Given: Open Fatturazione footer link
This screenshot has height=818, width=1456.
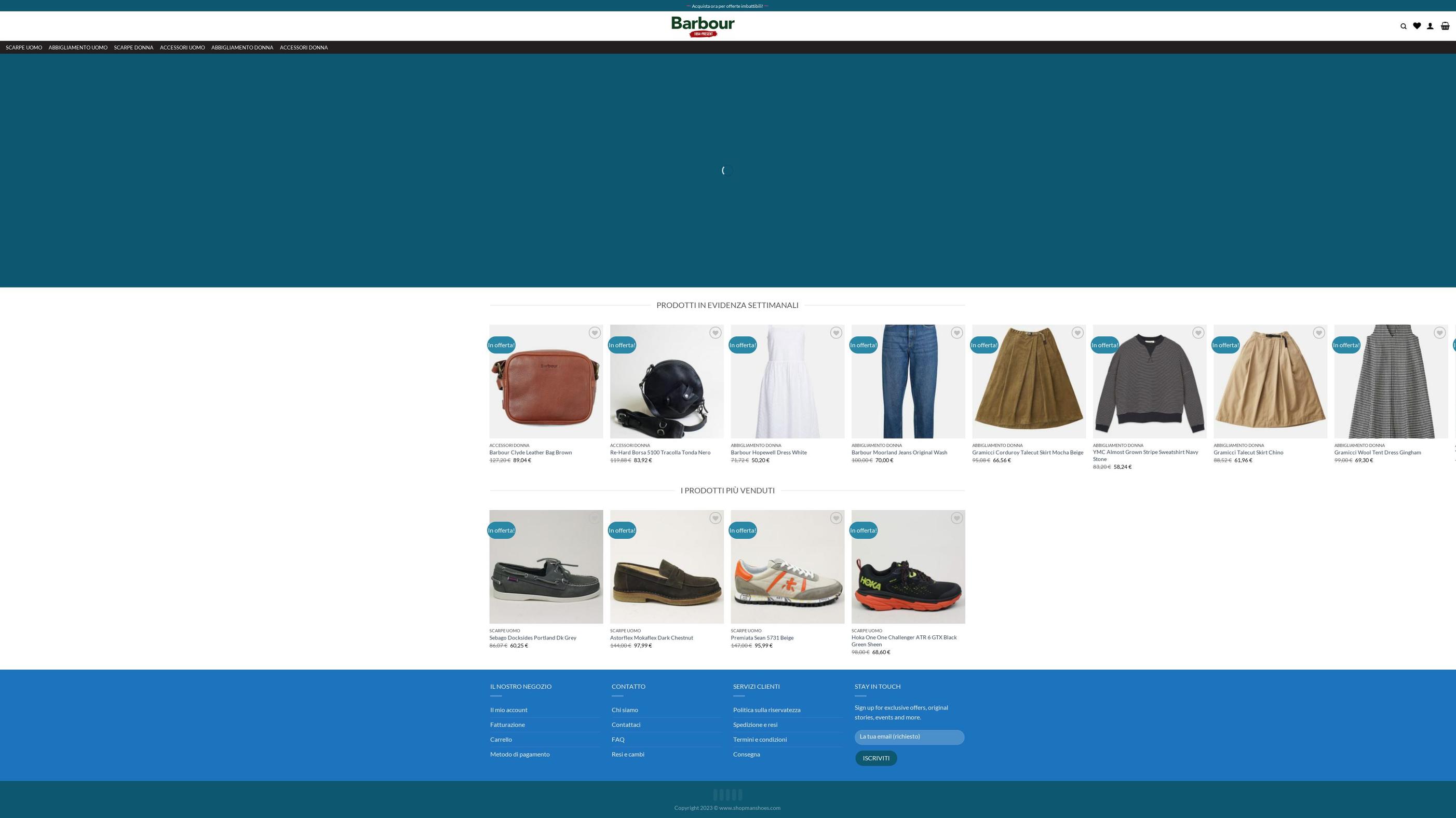Looking at the screenshot, I should click(507, 725).
